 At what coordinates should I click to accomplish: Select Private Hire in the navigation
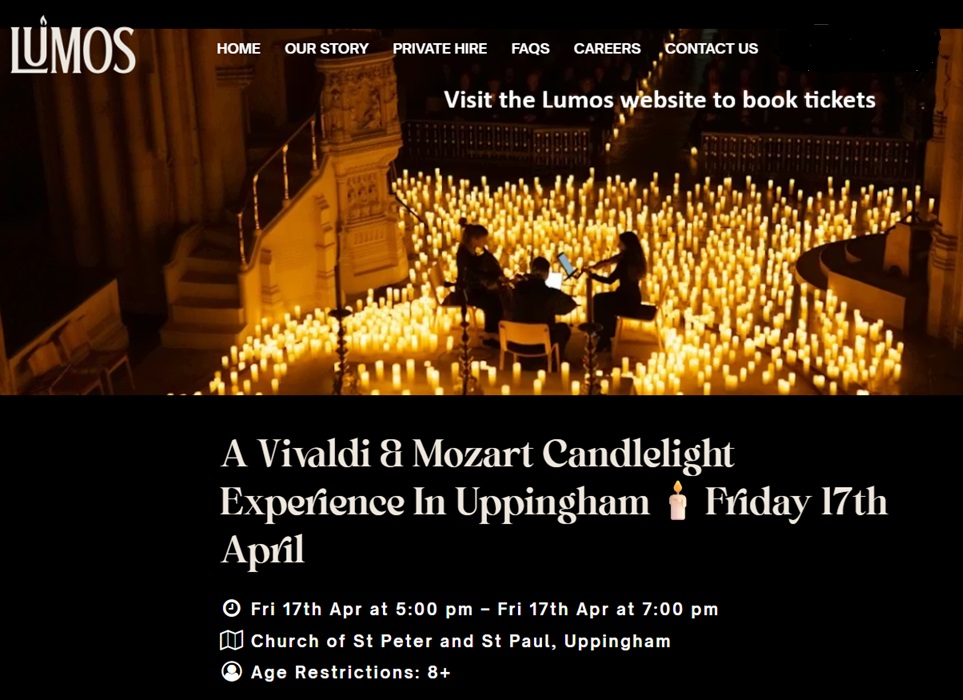click(440, 48)
